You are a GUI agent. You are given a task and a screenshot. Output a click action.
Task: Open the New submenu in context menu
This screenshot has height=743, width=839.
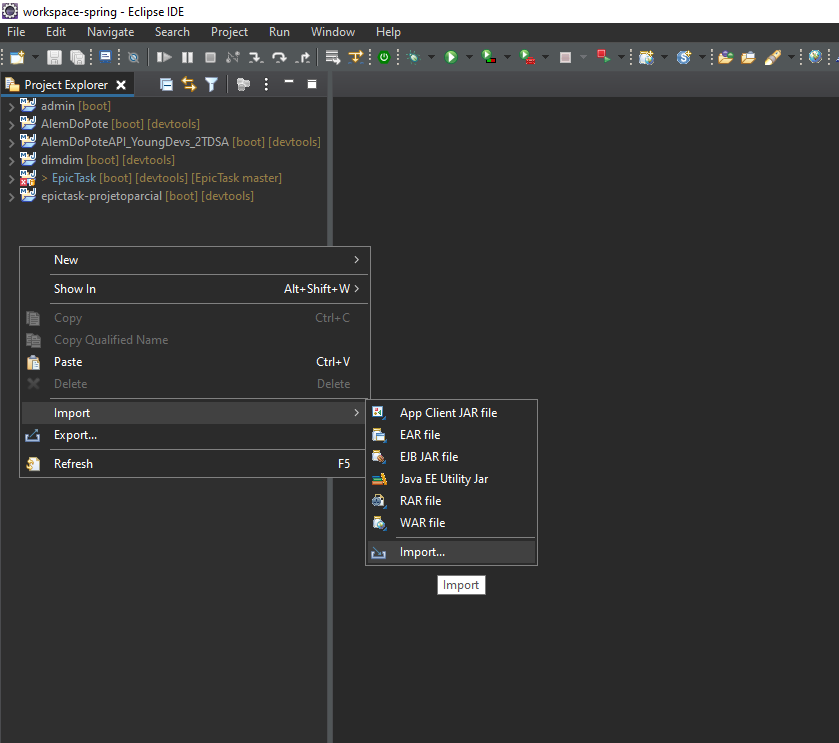point(195,260)
